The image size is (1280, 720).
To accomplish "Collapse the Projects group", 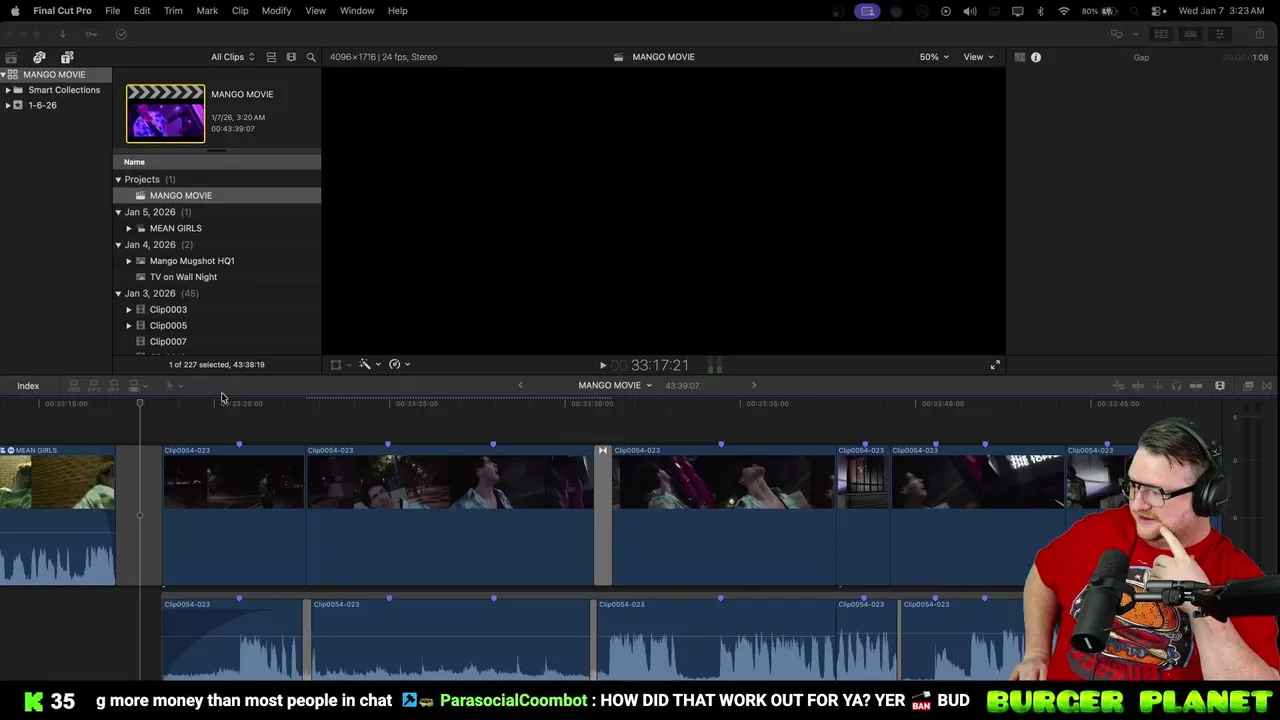I will click(118, 180).
